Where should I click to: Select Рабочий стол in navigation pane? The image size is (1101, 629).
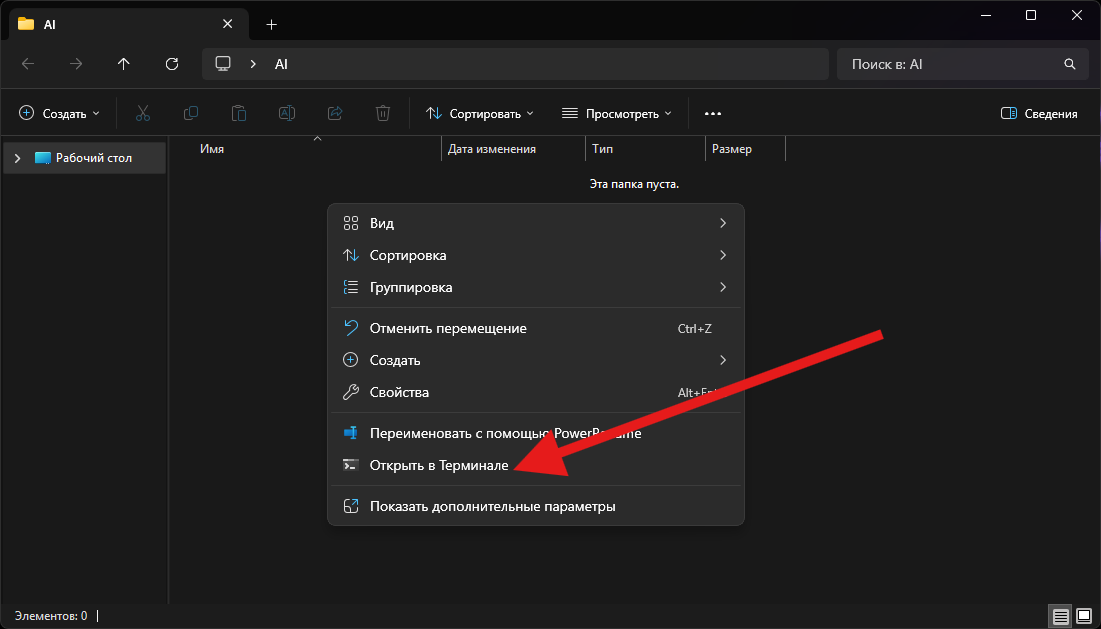[x=84, y=158]
